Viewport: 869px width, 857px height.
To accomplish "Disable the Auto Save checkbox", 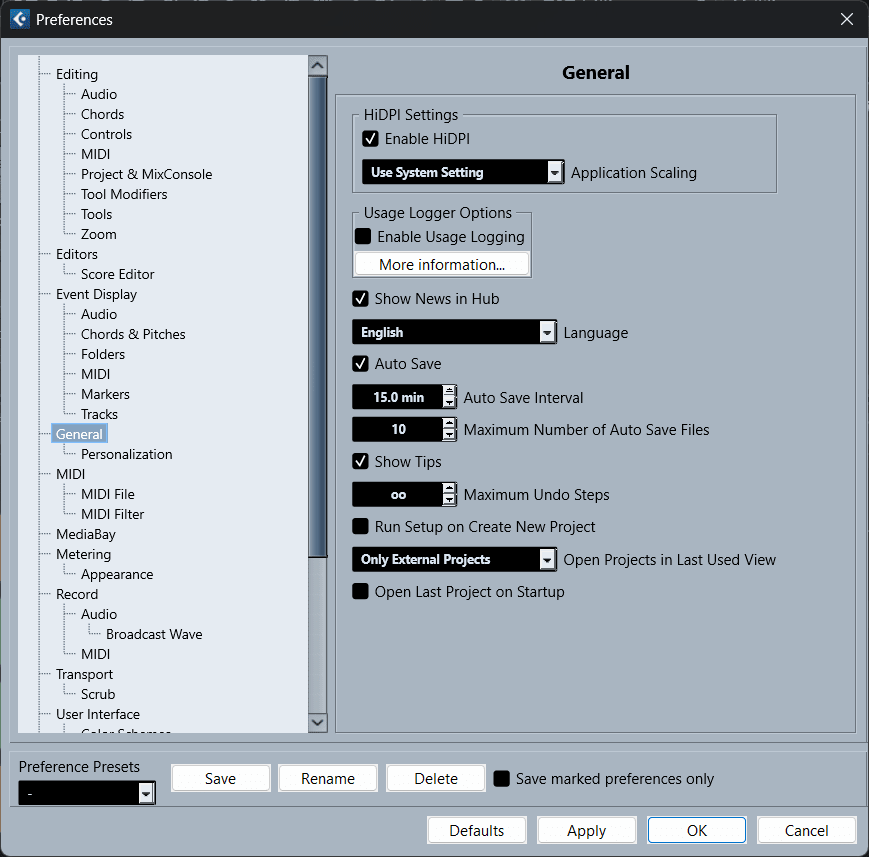I will tap(361, 364).
